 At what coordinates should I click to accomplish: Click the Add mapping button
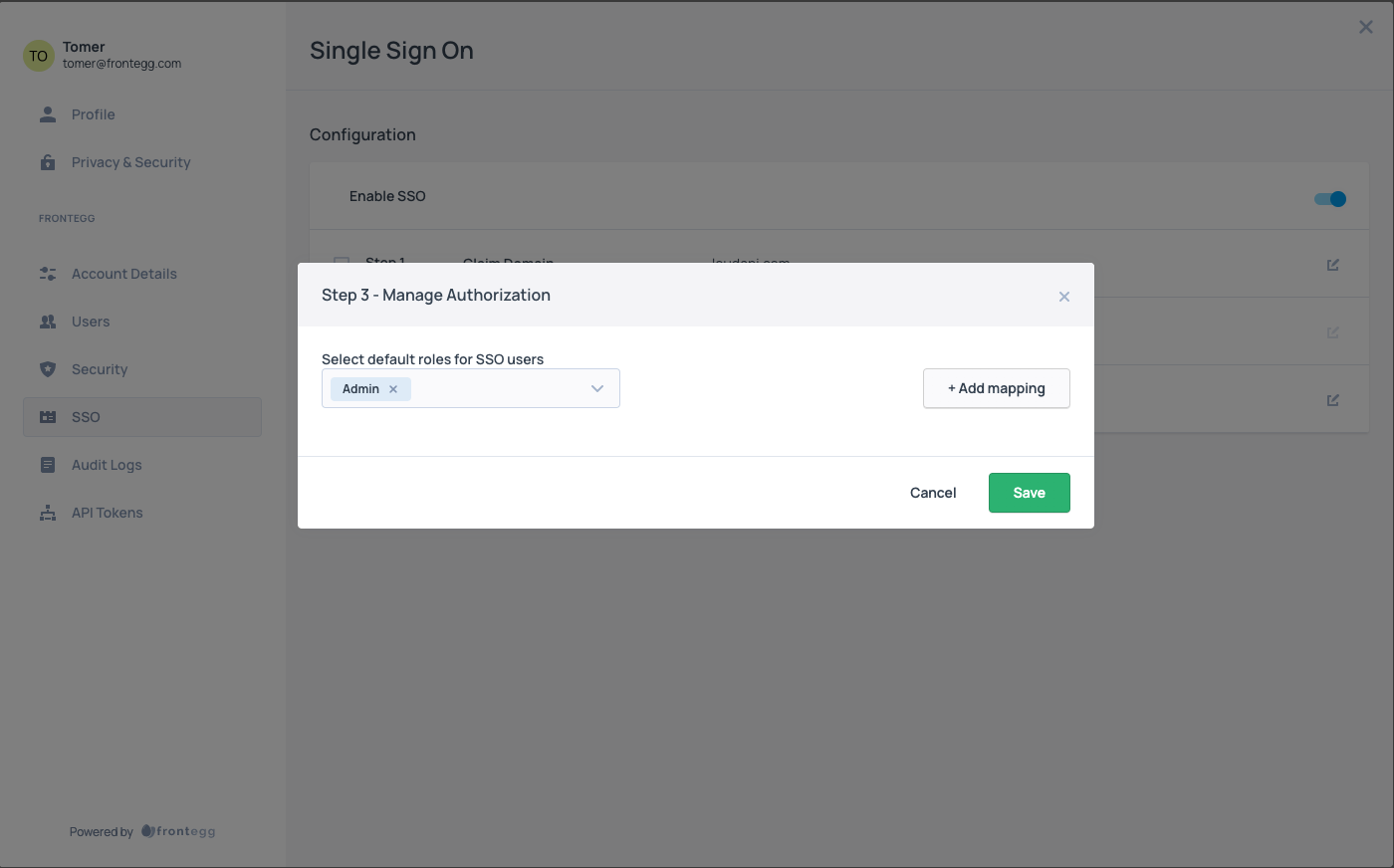(x=997, y=388)
